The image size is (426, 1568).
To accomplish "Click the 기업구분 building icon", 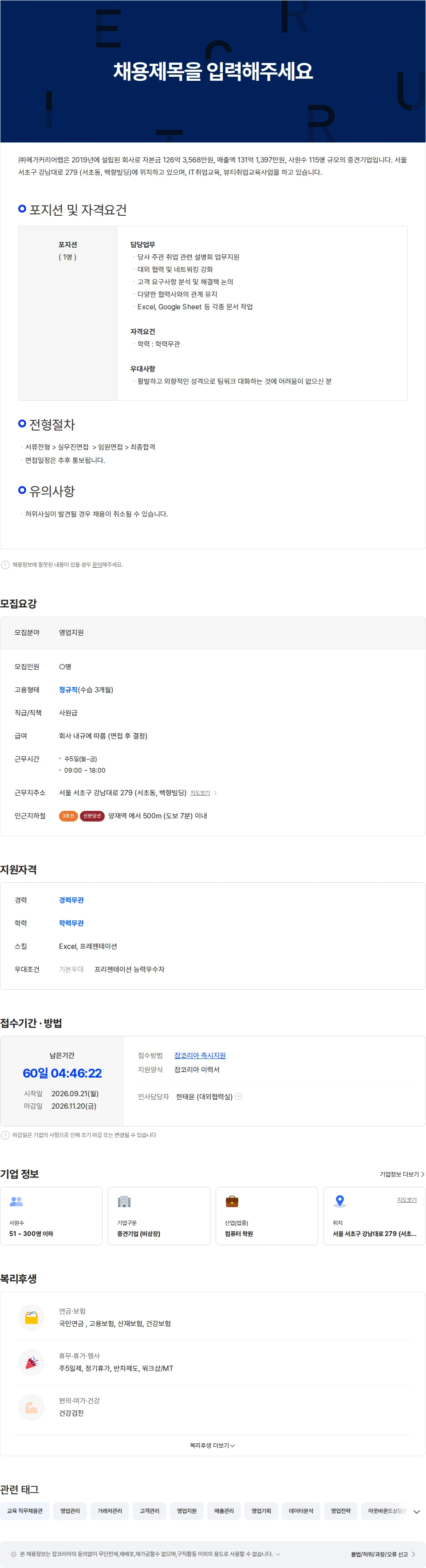I will [x=124, y=1201].
